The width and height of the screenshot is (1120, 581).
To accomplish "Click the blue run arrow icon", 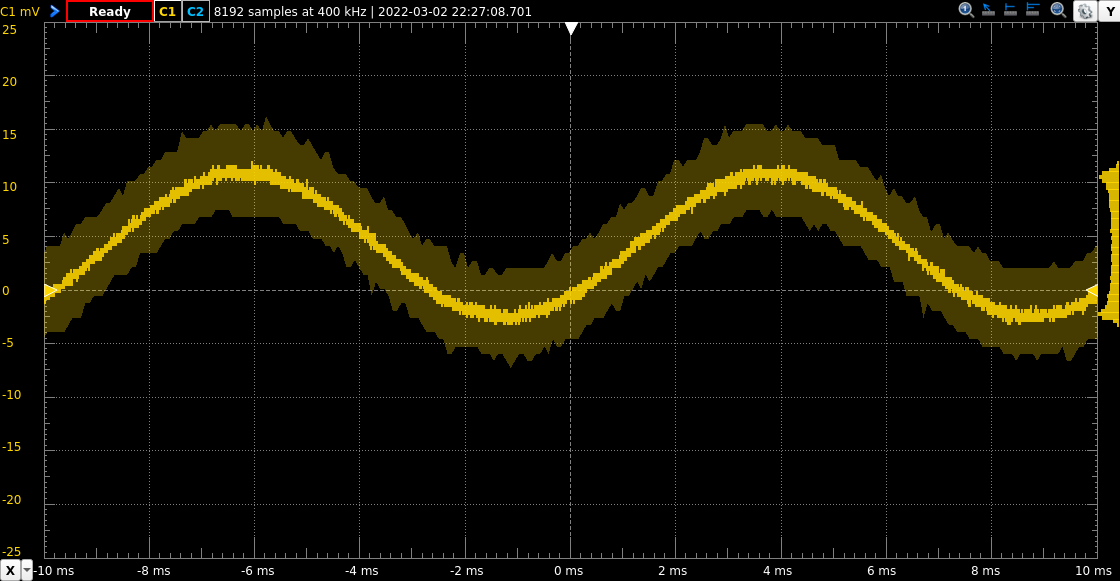I will pos(54,11).
